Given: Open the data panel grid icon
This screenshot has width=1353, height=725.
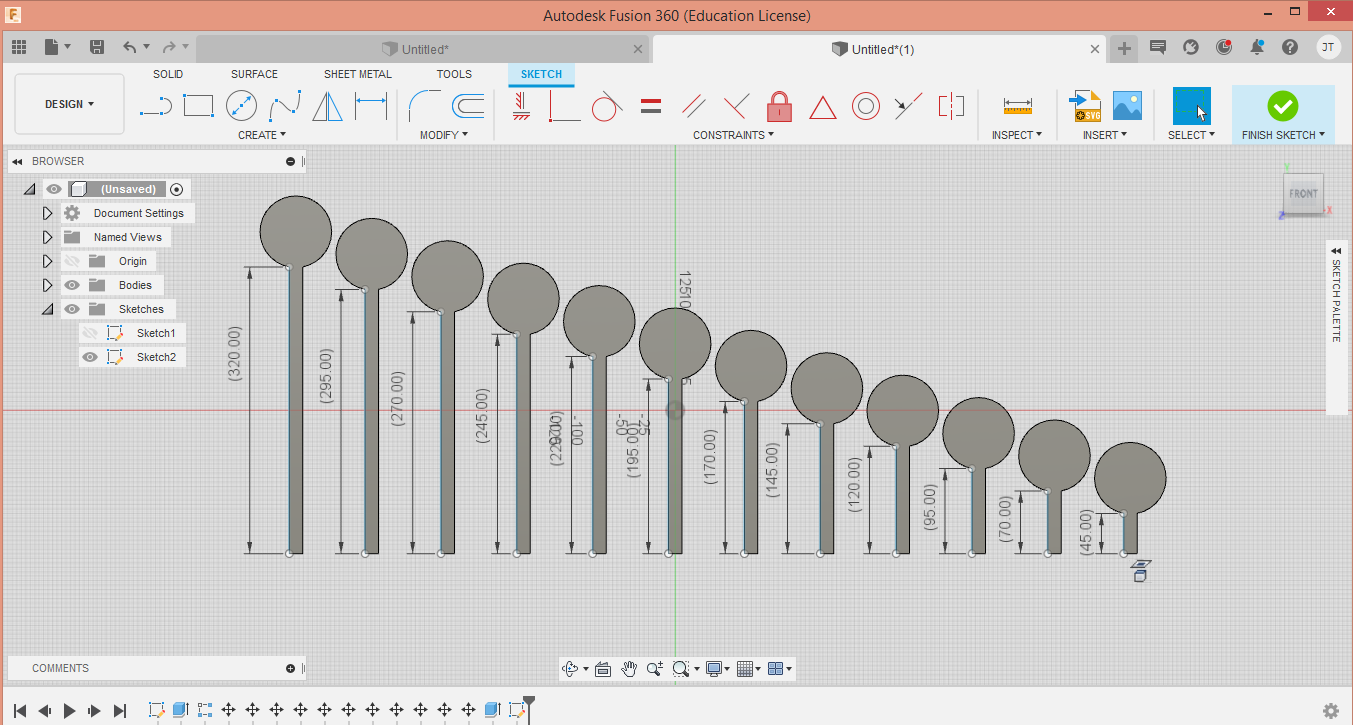Looking at the screenshot, I should pos(19,47).
